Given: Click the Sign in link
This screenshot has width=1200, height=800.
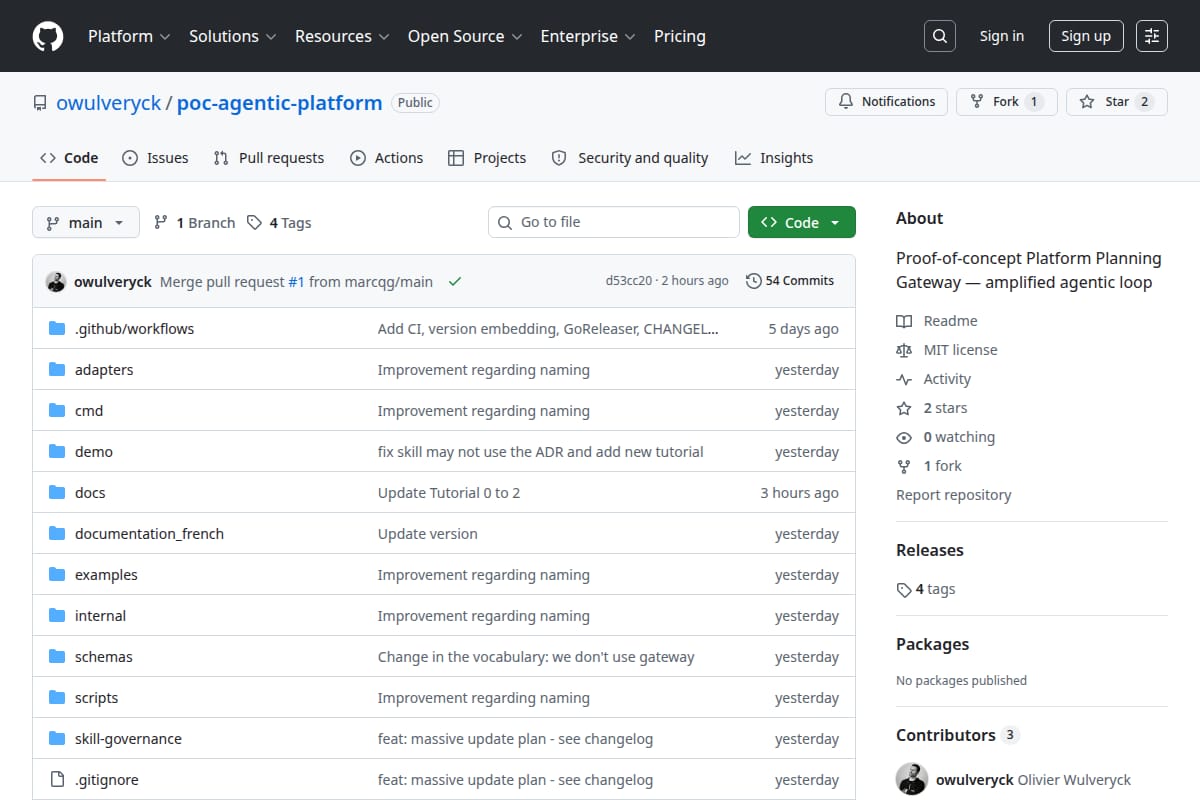Looking at the screenshot, I should [1002, 36].
